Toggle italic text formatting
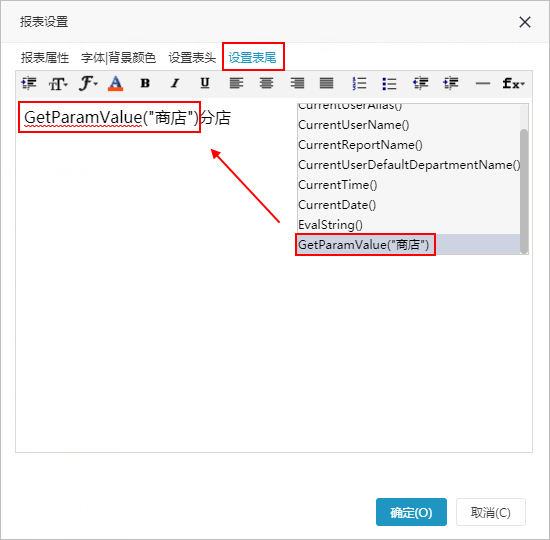 point(175,84)
